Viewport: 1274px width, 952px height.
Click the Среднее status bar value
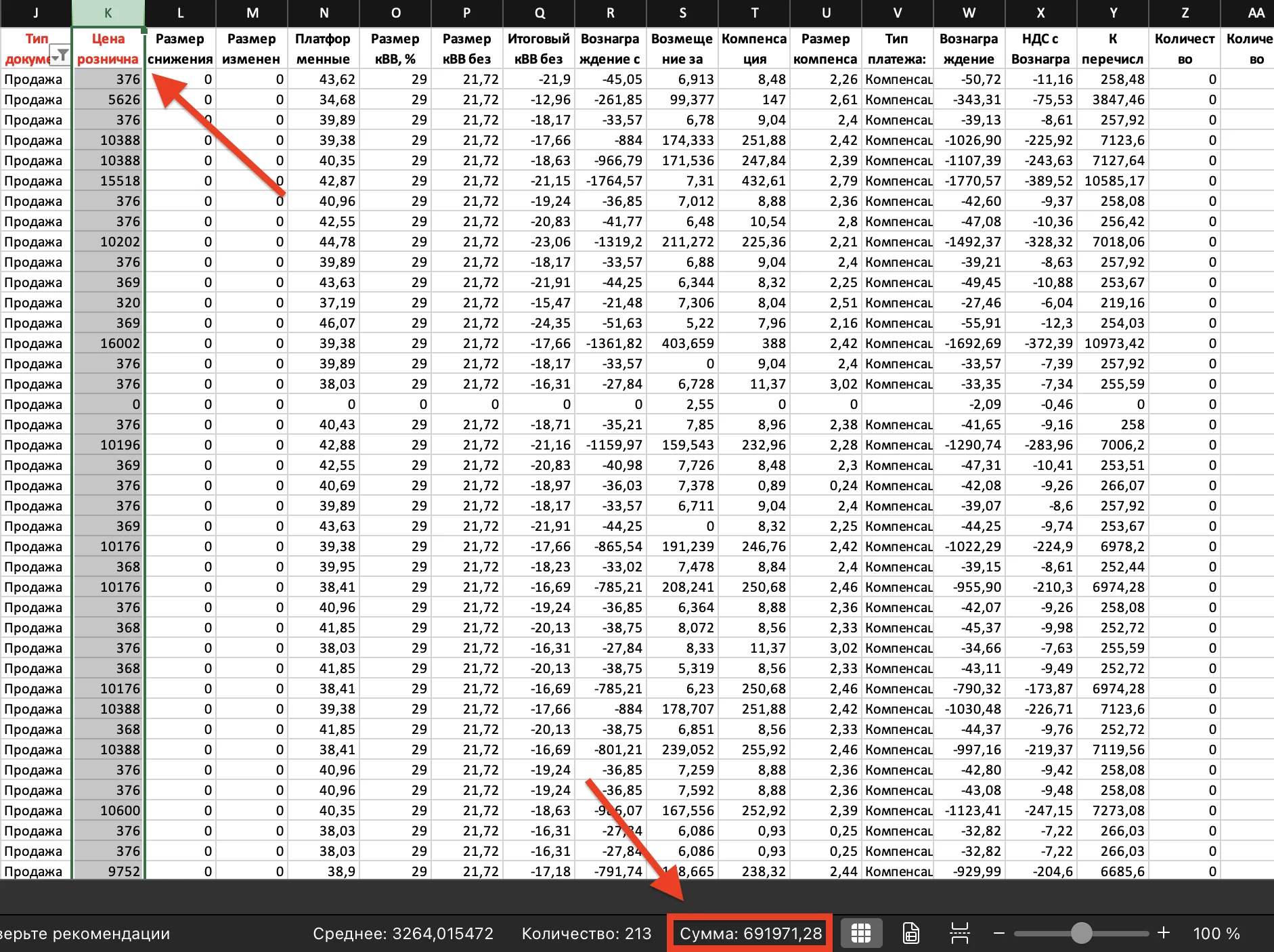click(403, 934)
